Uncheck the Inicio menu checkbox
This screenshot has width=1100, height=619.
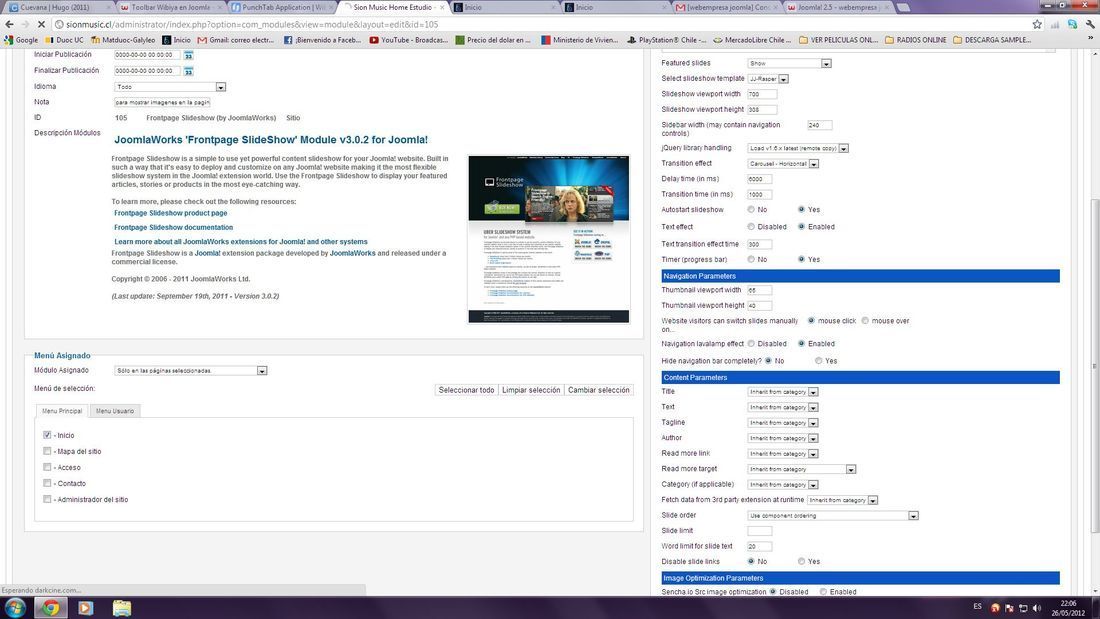pos(47,435)
